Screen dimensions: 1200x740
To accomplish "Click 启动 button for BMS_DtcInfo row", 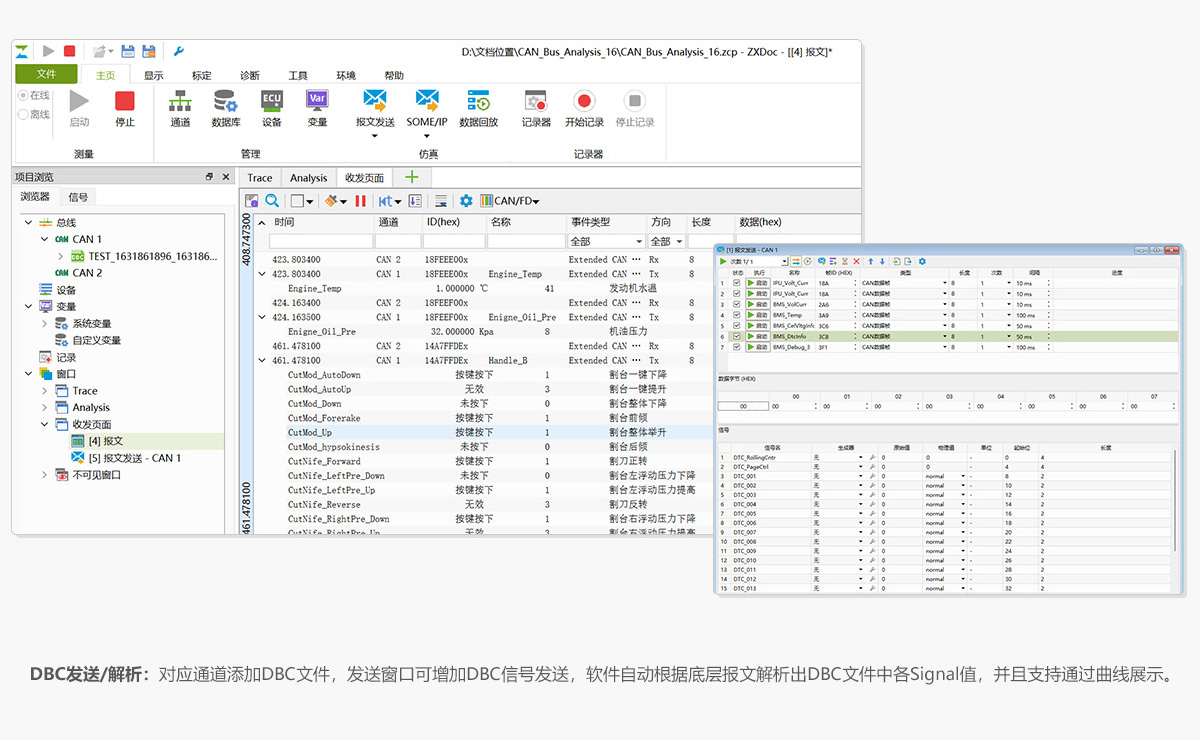I will tap(758, 337).
